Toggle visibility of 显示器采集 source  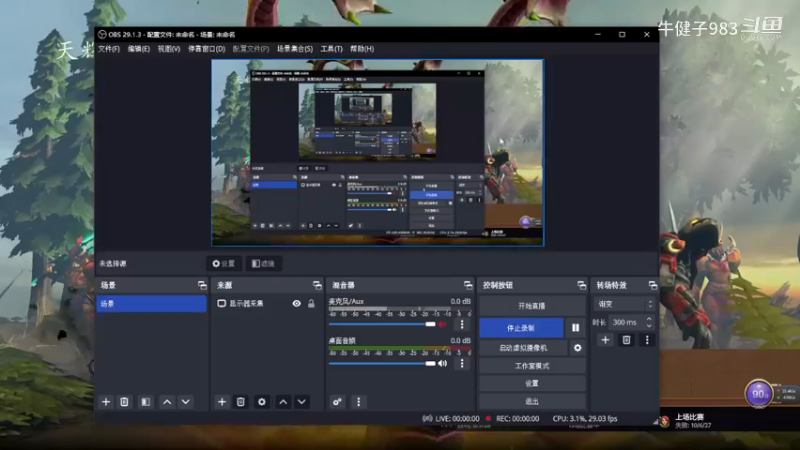296,304
